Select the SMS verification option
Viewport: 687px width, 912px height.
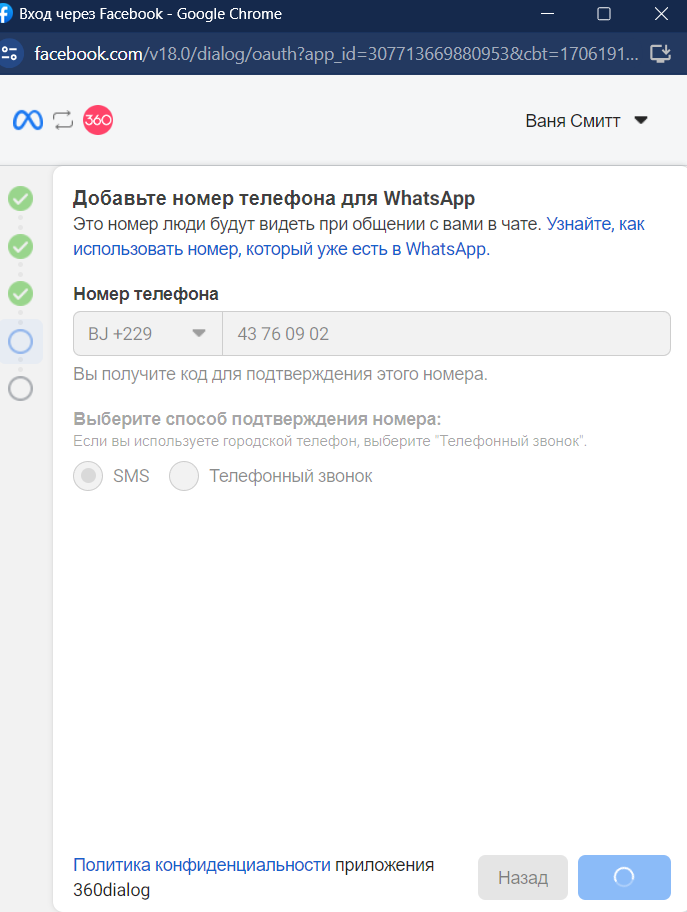(88, 476)
